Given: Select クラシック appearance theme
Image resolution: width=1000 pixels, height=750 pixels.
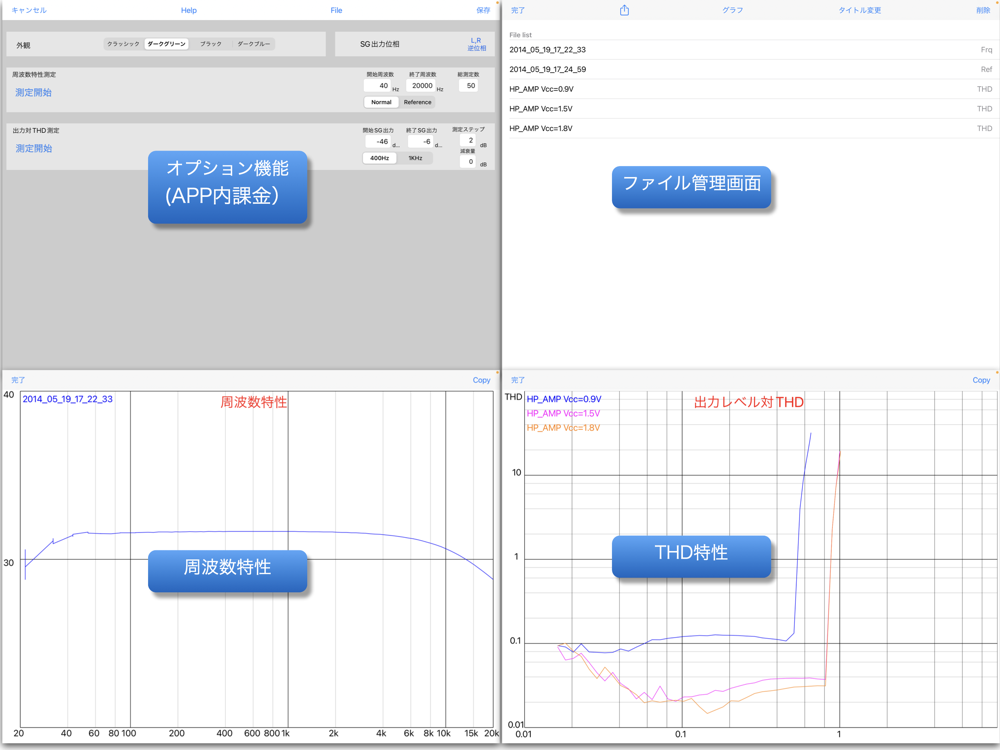Looking at the screenshot, I should click(123, 44).
